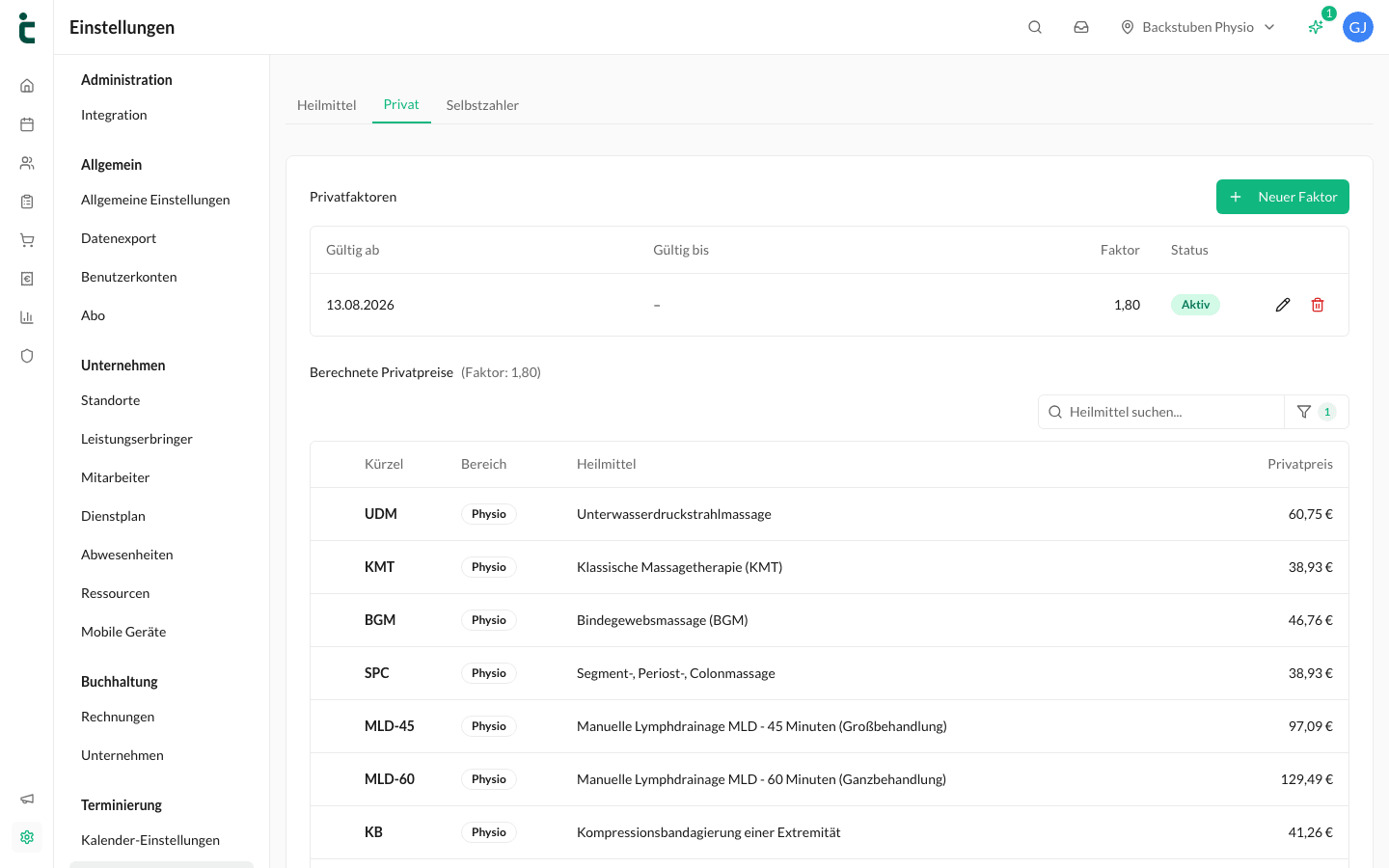Open the sparkle notifications icon with badge
The width and height of the screenshot is (1389, 868).
1316,27
